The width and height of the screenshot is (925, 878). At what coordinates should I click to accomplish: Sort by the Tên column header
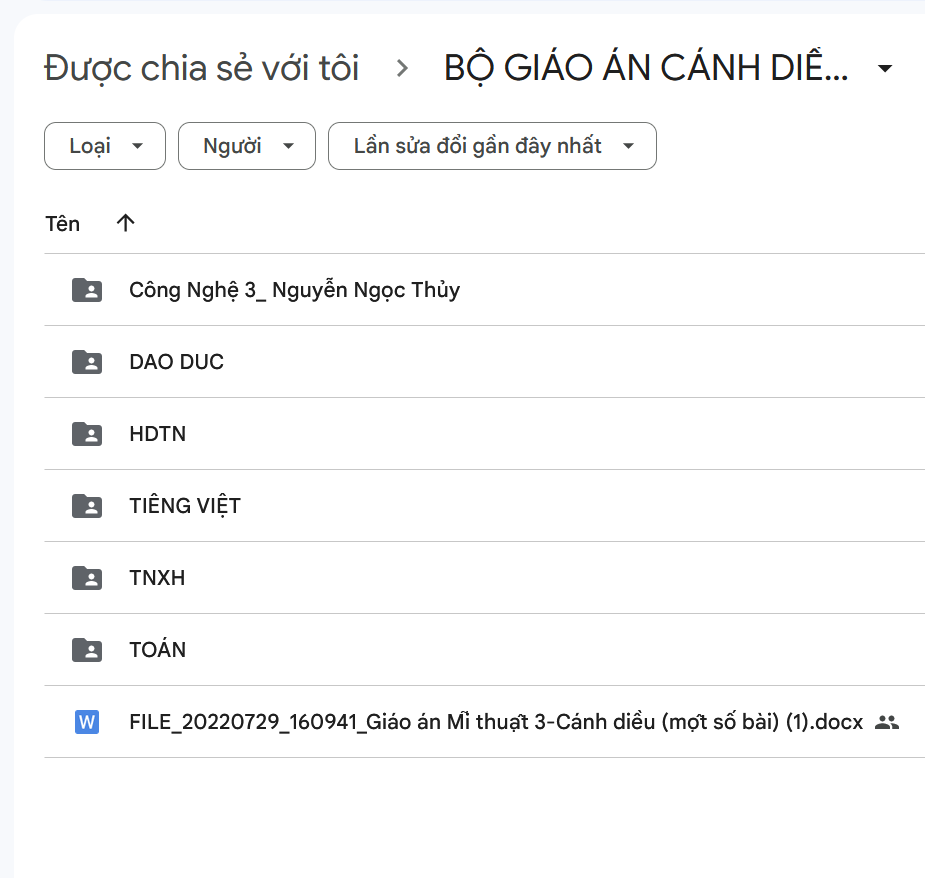pos(63,223)
